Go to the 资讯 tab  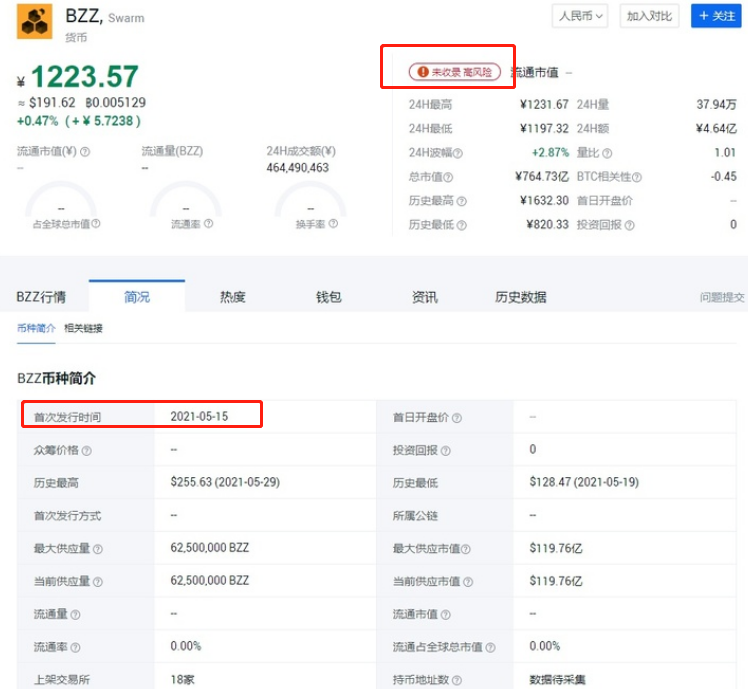pyautogui.click(x=424, y=297)
